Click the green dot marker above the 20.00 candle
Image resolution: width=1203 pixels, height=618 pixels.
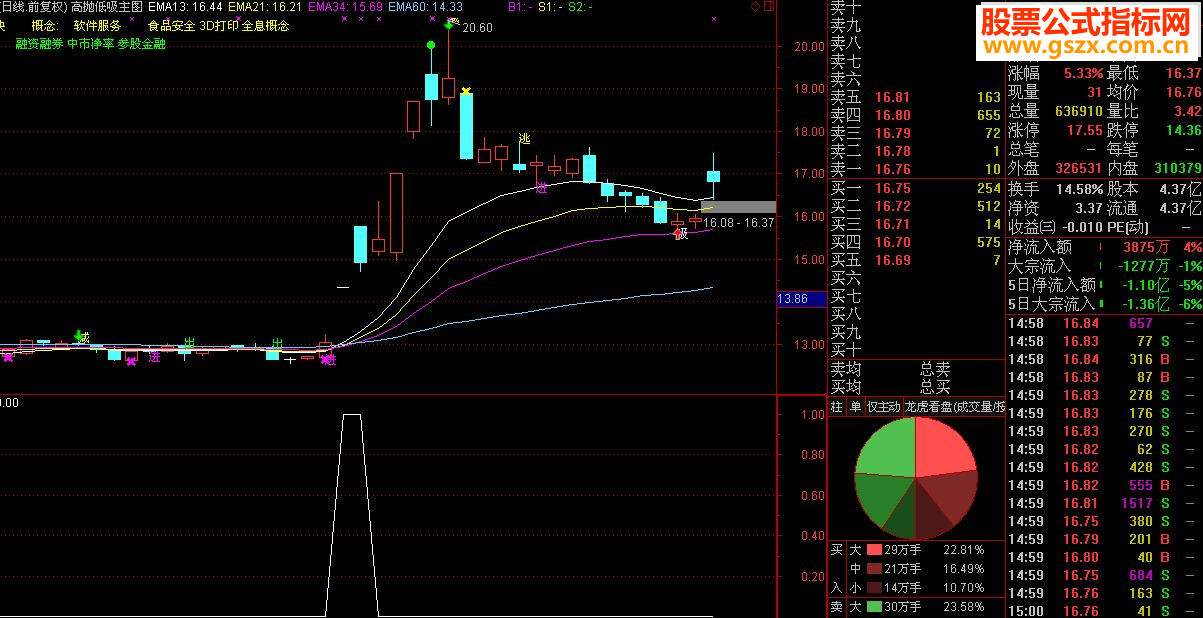pyautogui.click(x=431, y=45)
